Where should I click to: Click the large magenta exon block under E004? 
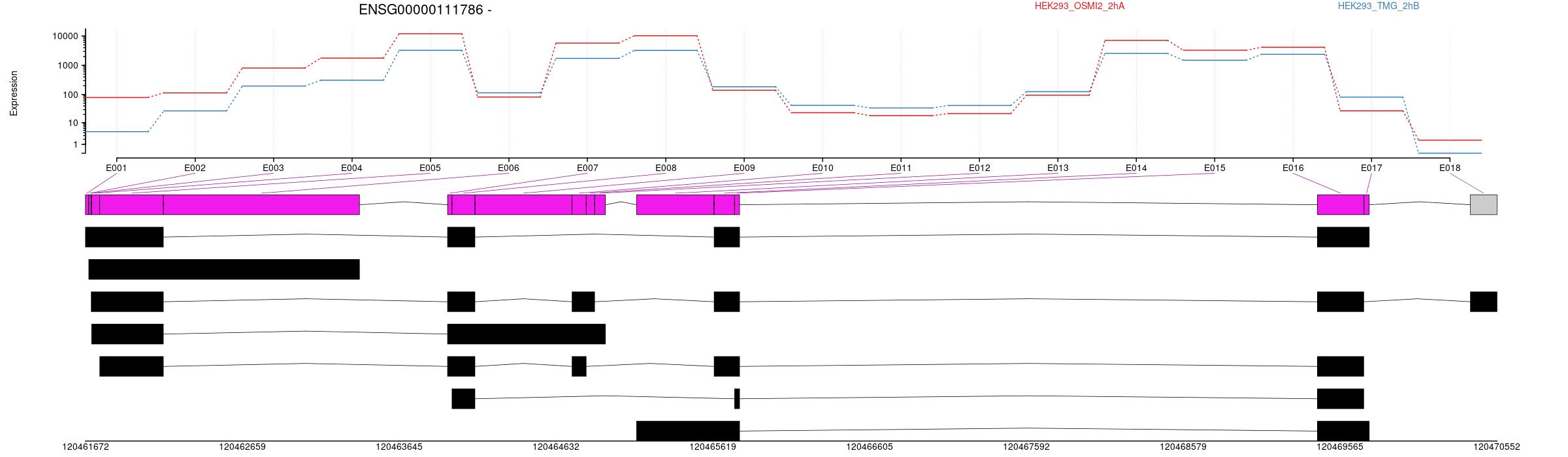click(261, 204)
